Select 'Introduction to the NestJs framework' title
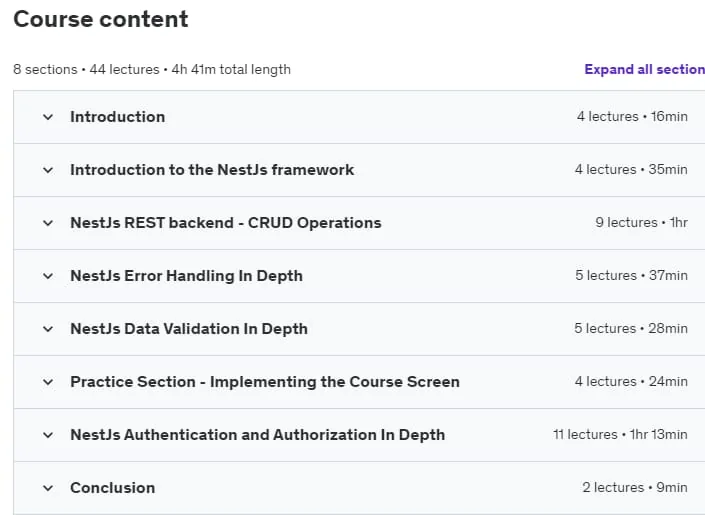Image resolution: width=705 pixels, height=515 pixels. [x=212, y=170]
